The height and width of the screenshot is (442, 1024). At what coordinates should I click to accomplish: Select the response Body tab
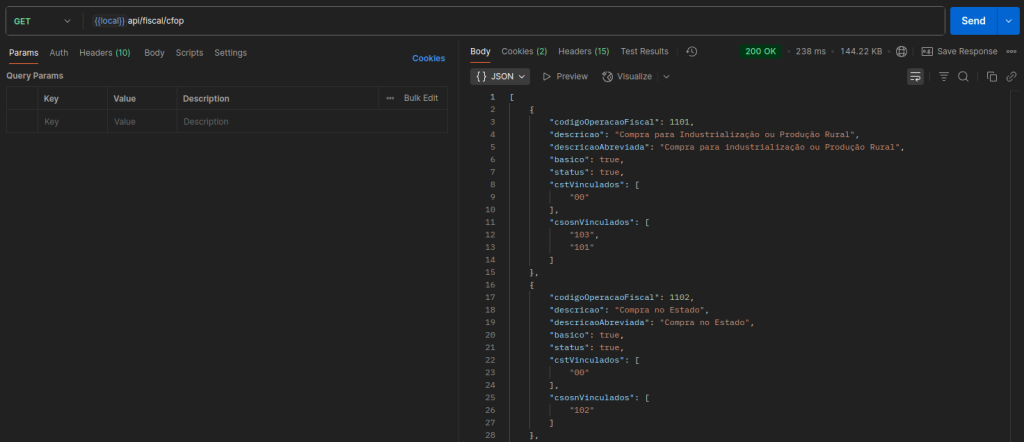480,52
